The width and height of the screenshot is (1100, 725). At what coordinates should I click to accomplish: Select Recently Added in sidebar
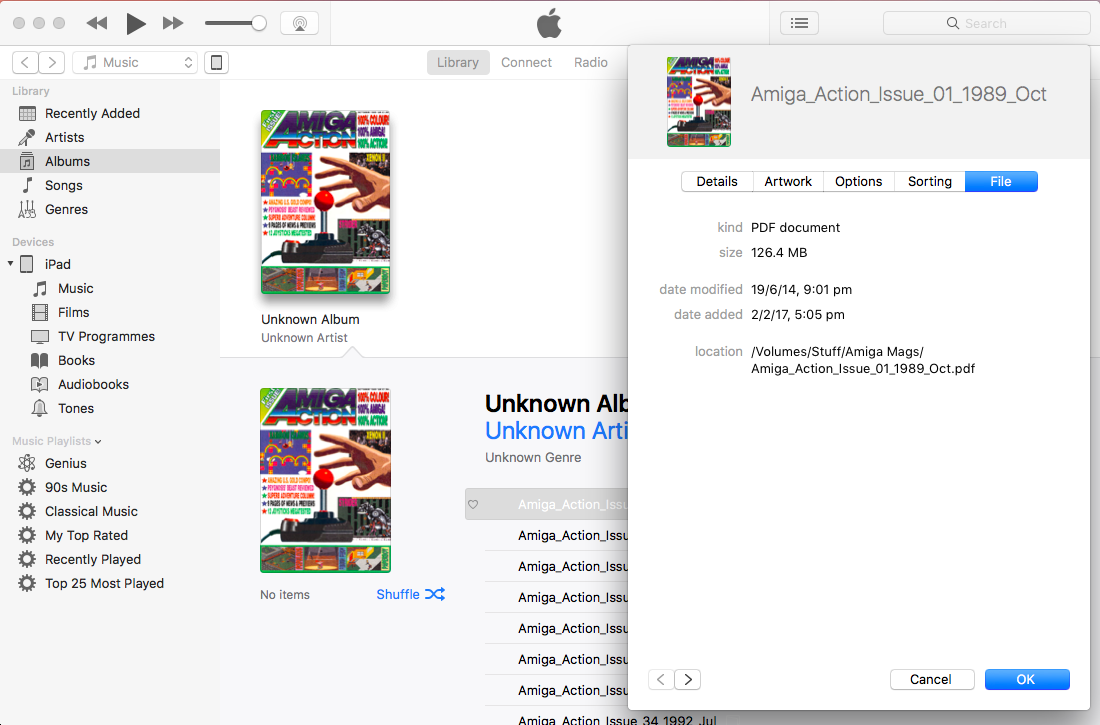110,114
